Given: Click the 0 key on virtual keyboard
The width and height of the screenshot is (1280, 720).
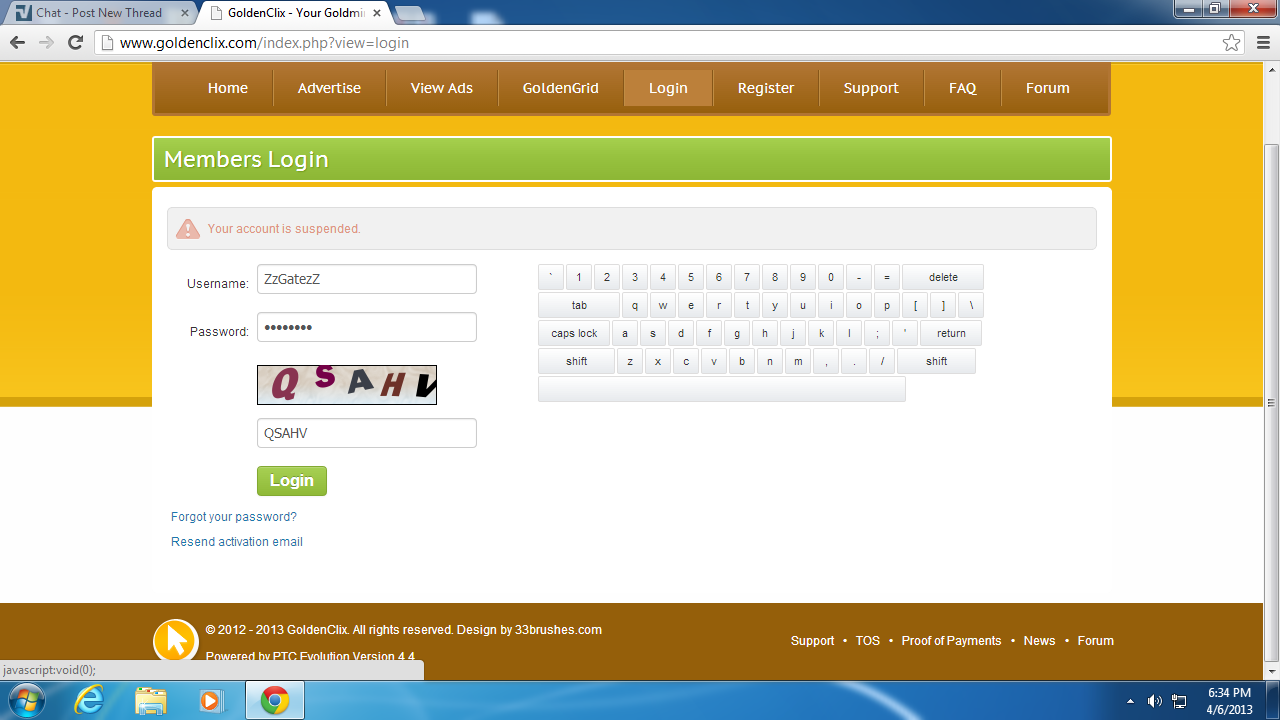Looking at the screenshot, I should (831, 277).
